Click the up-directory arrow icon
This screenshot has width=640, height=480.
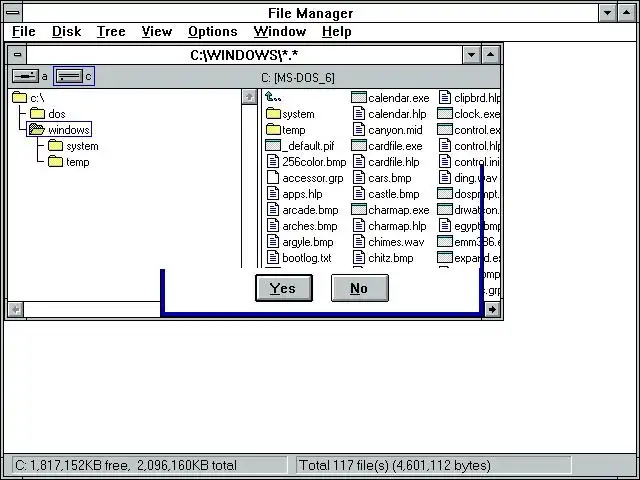coord(273,97)
